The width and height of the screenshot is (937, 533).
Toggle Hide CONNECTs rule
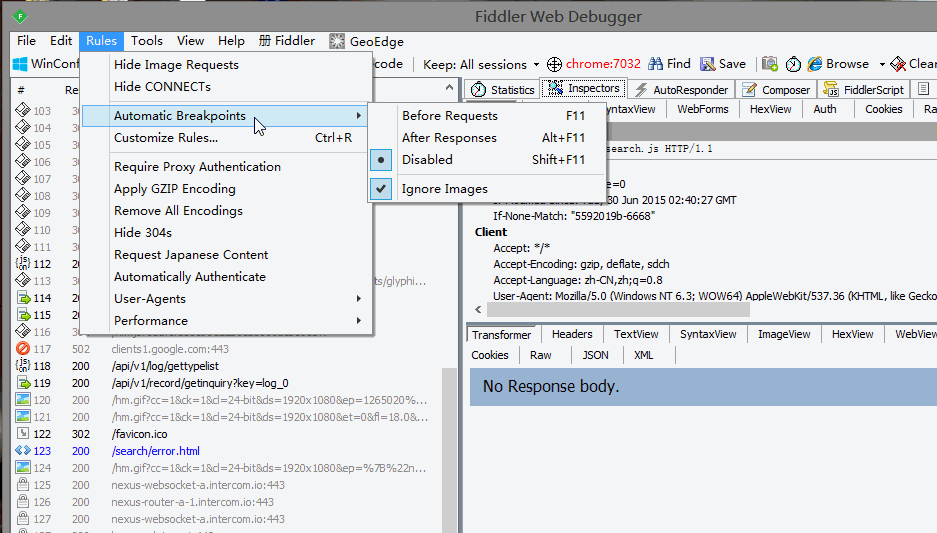[225, 87]
